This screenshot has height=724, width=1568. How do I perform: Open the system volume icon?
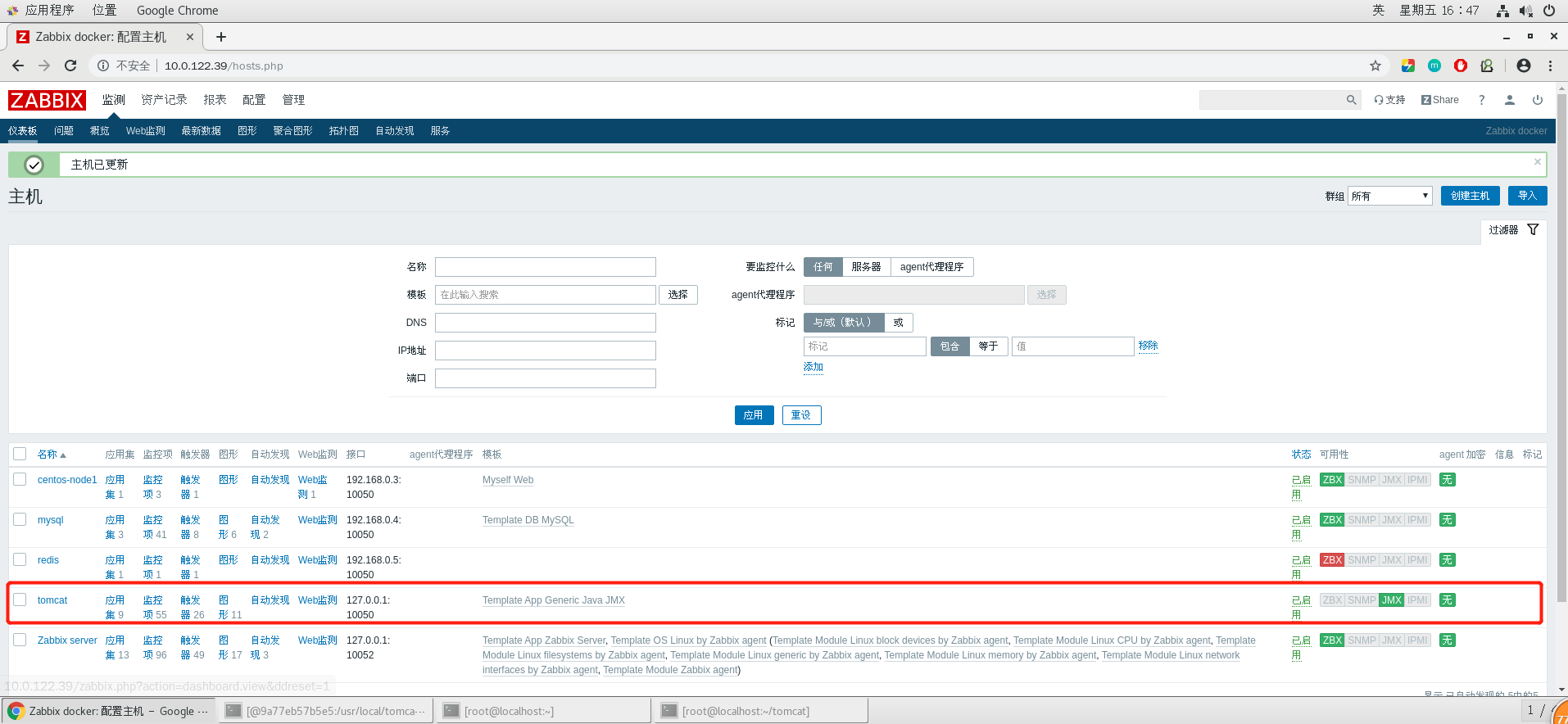(1525, 11)
